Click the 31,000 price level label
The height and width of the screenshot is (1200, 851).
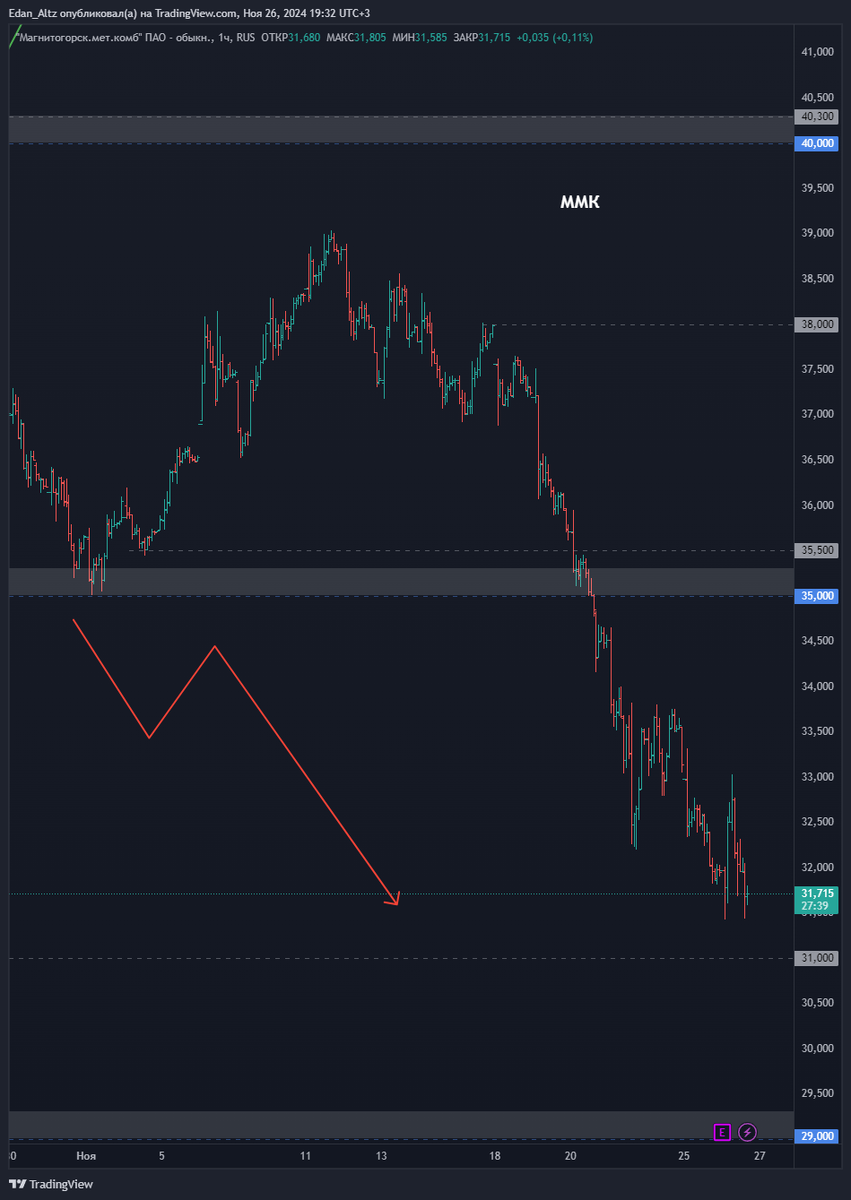point(818,958)
